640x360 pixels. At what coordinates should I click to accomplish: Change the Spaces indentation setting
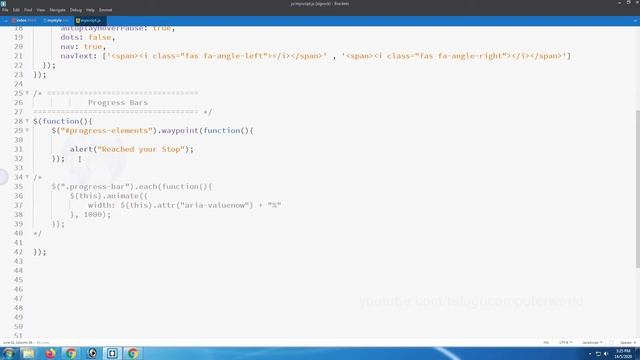628,342
